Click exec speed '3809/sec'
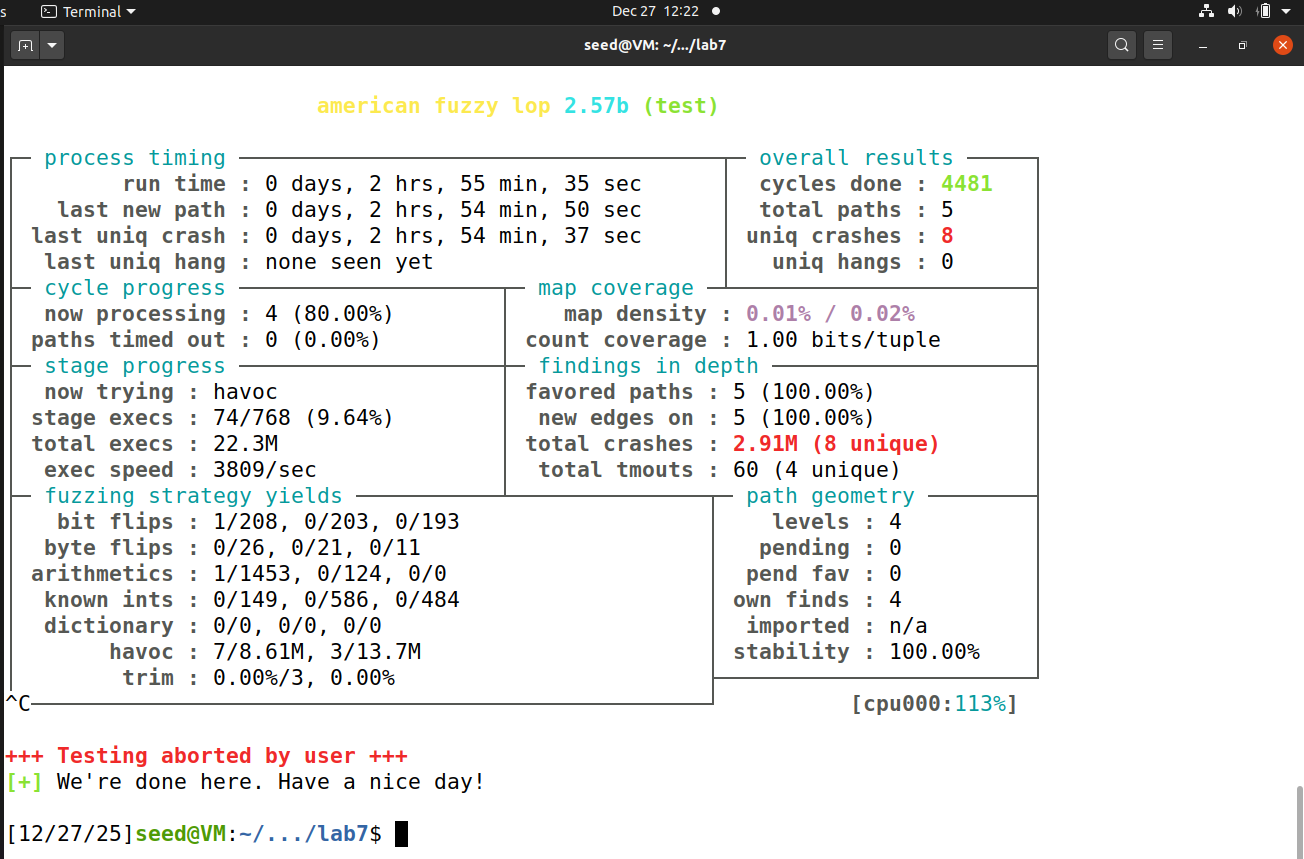1304x859 pixels. tap(265, 470)
